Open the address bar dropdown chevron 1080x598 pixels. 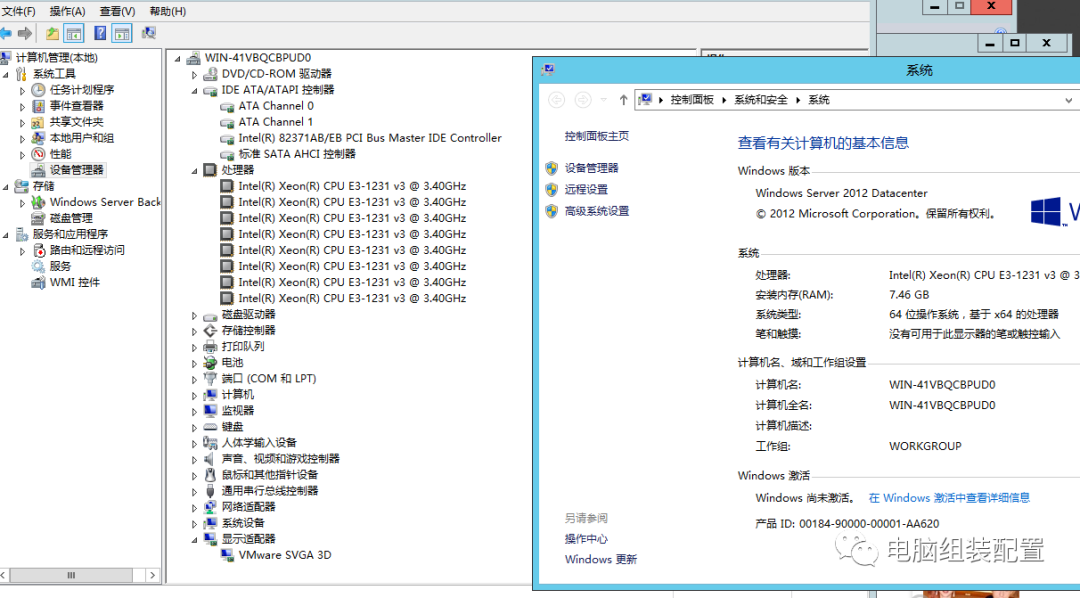point(1068,99)
